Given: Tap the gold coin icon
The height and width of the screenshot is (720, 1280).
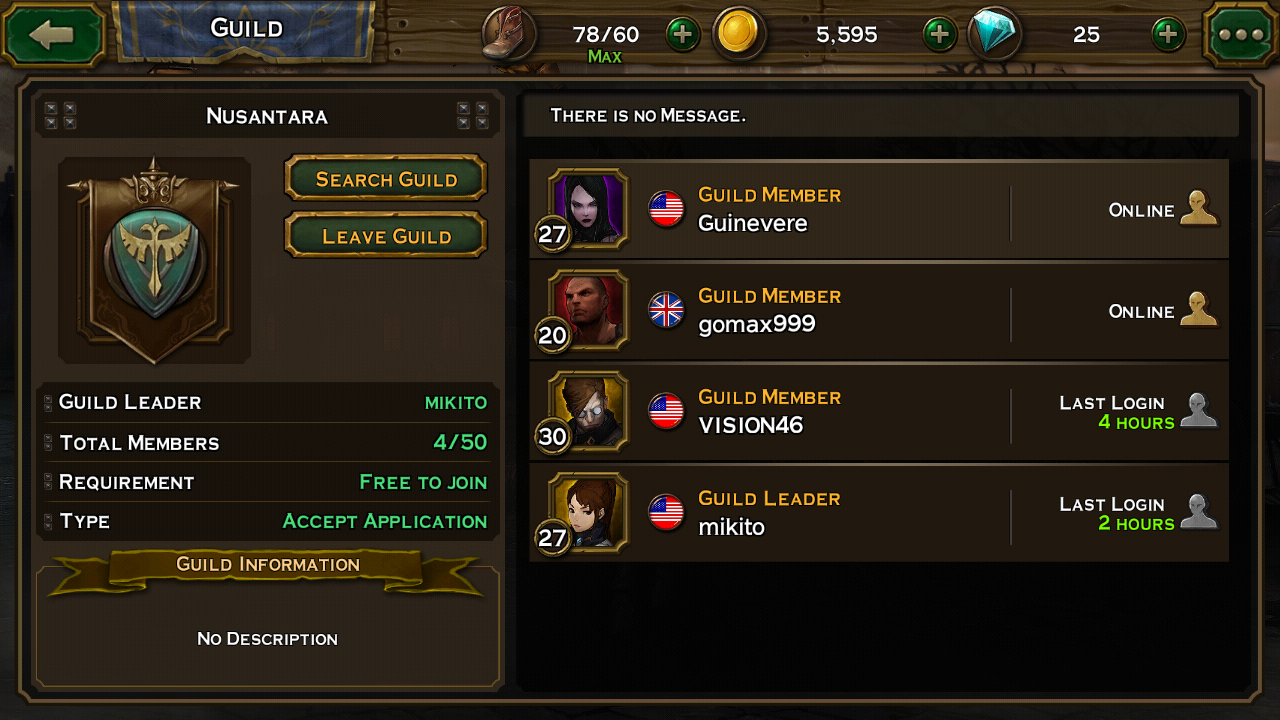Looking at the screenshot, I should [x=739, y=34].
